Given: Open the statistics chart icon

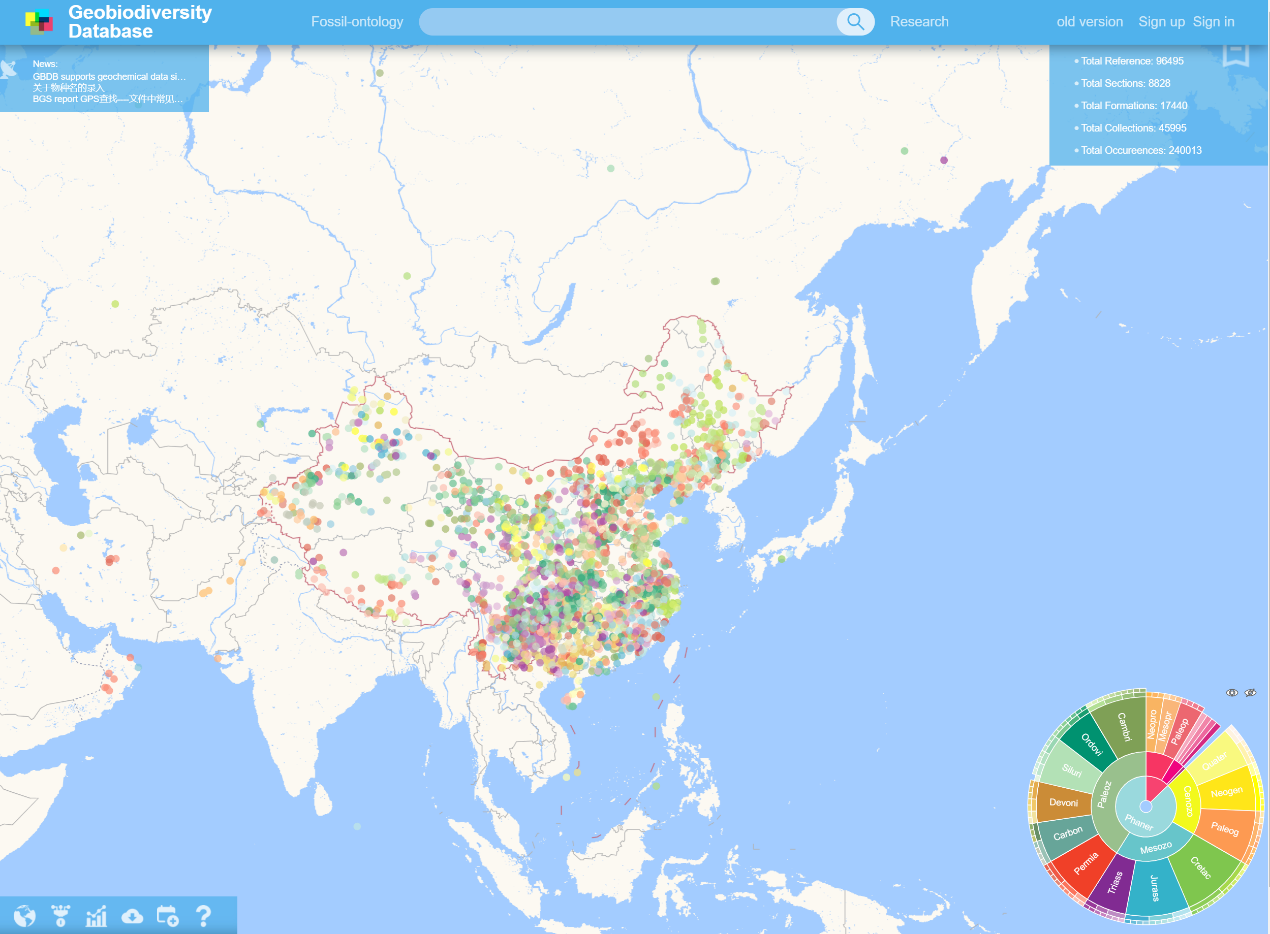Looking at the screenshot, I should [96, 915].
